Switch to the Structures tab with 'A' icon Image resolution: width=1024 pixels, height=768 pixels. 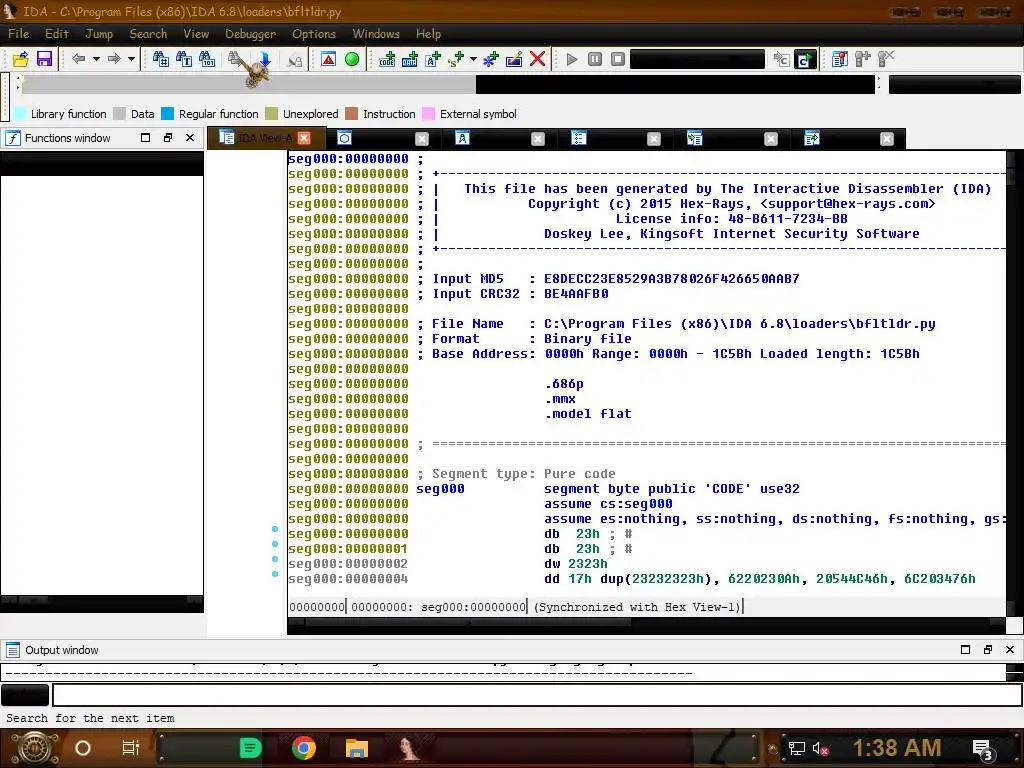(462, 138)
